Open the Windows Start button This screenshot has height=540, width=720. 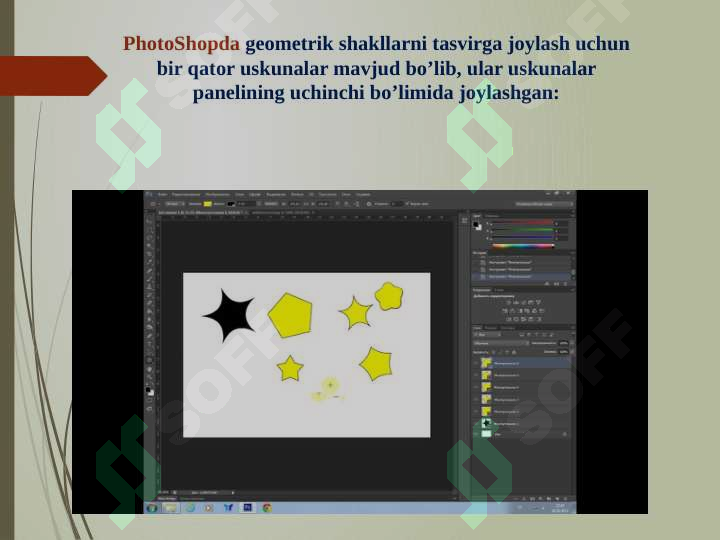point(152,507)
